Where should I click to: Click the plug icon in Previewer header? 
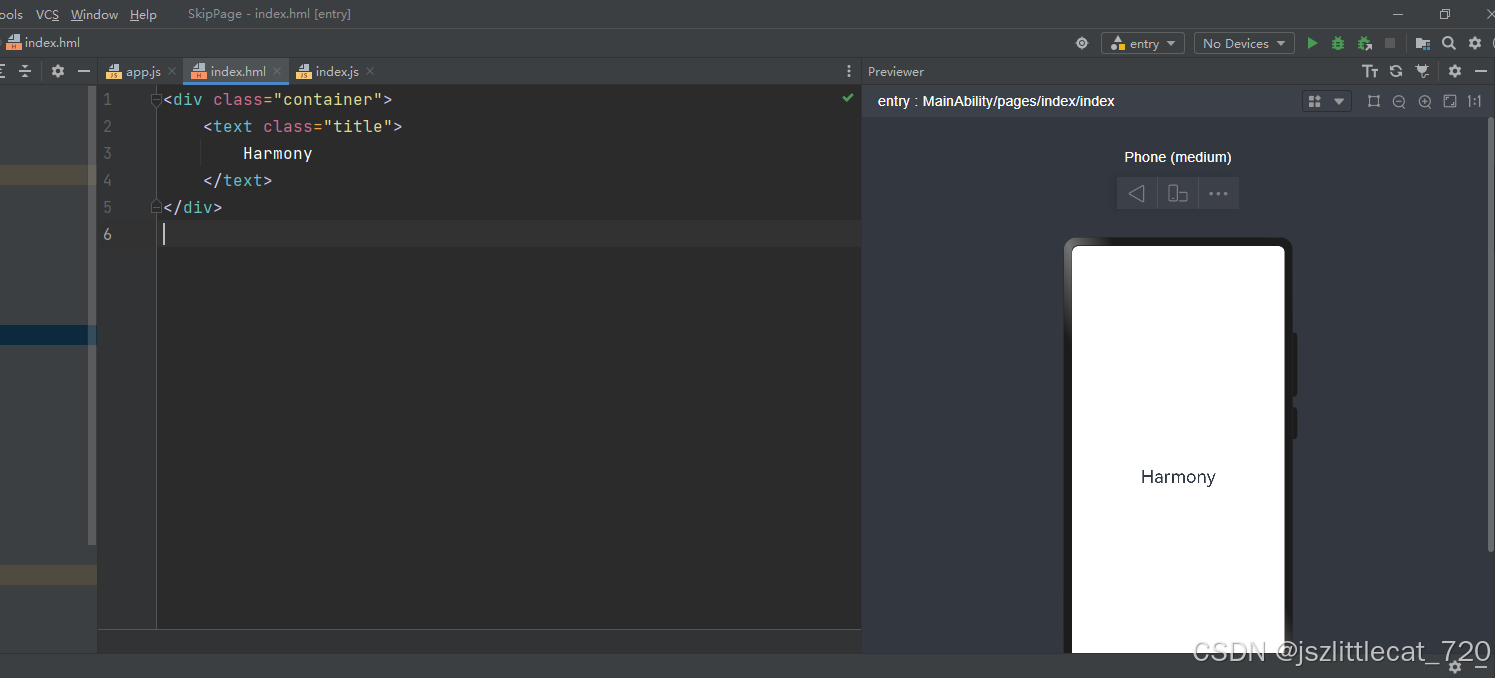tap(1423, 71)
